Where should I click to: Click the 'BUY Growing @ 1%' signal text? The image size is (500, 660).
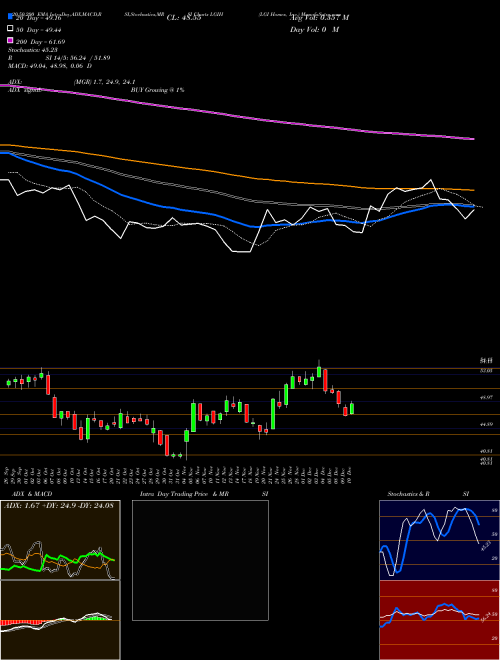[x=157, y=90]
